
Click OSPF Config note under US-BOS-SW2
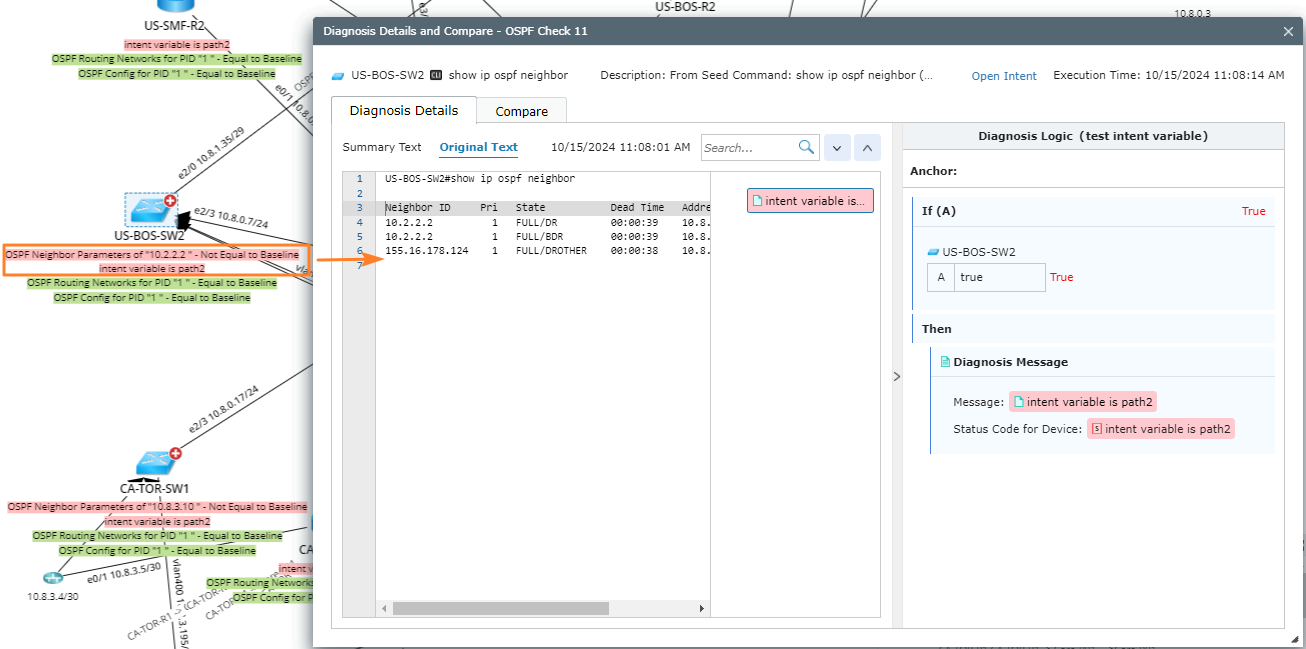coord(152,298)
